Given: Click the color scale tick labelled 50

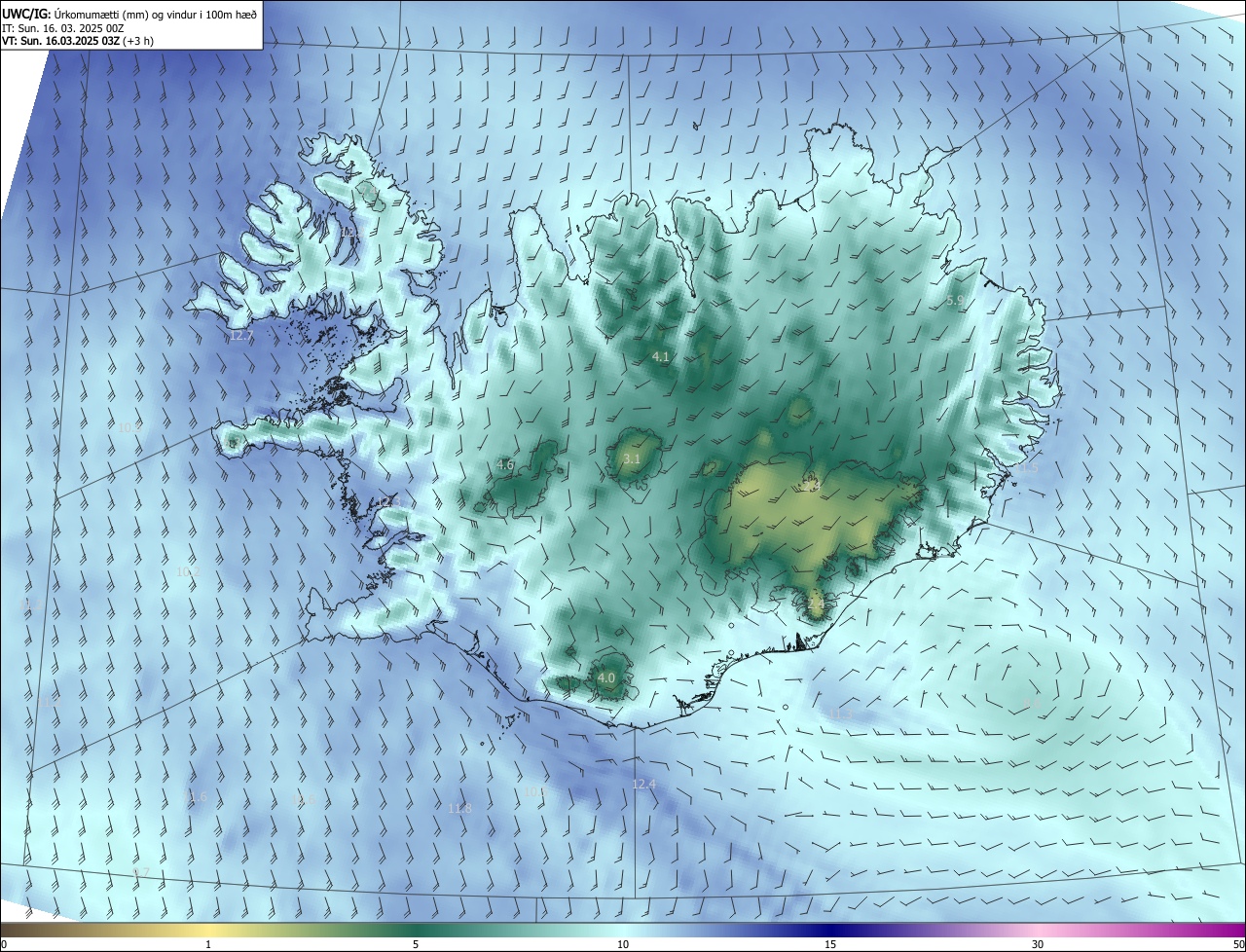Looking at the screenshot, I should coord(1238,945).
